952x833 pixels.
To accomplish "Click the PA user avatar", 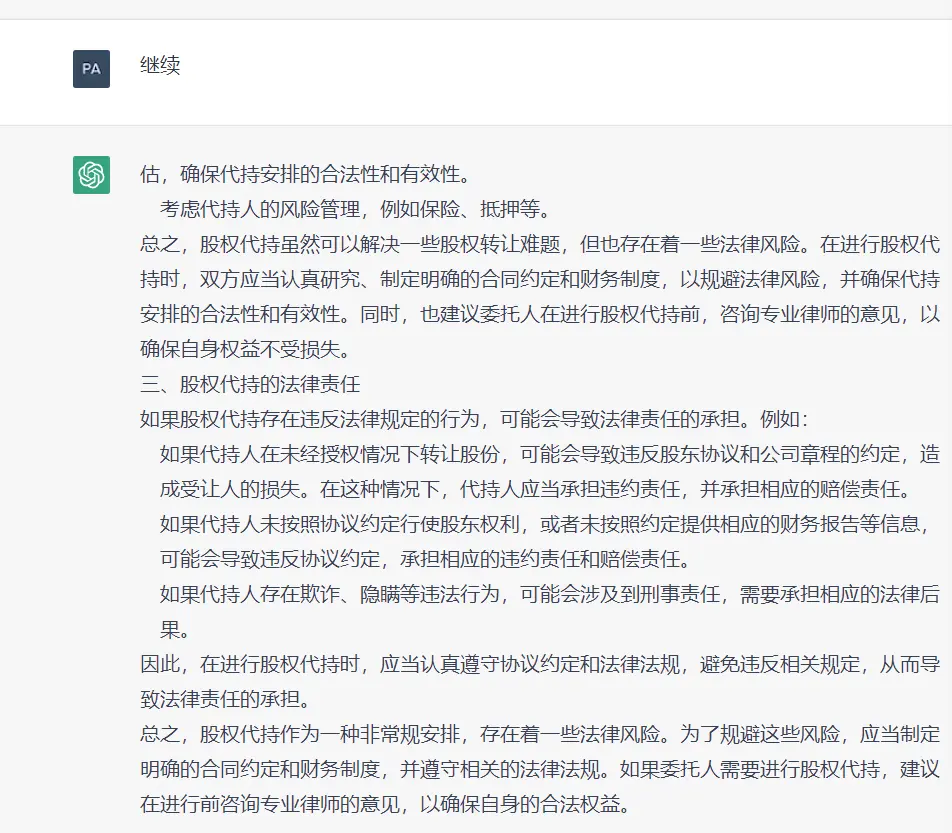I will point(91,69).
